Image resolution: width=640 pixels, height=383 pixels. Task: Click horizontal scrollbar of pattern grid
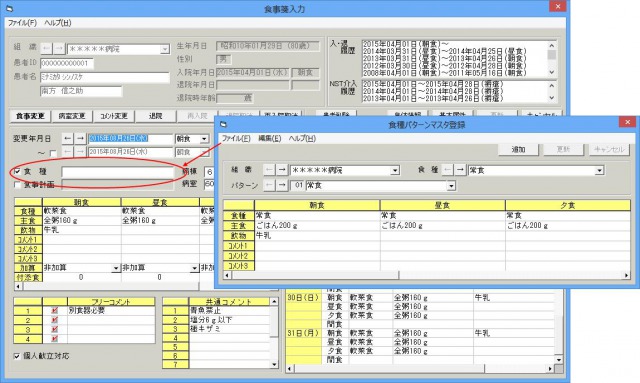(x=426, y=276)
